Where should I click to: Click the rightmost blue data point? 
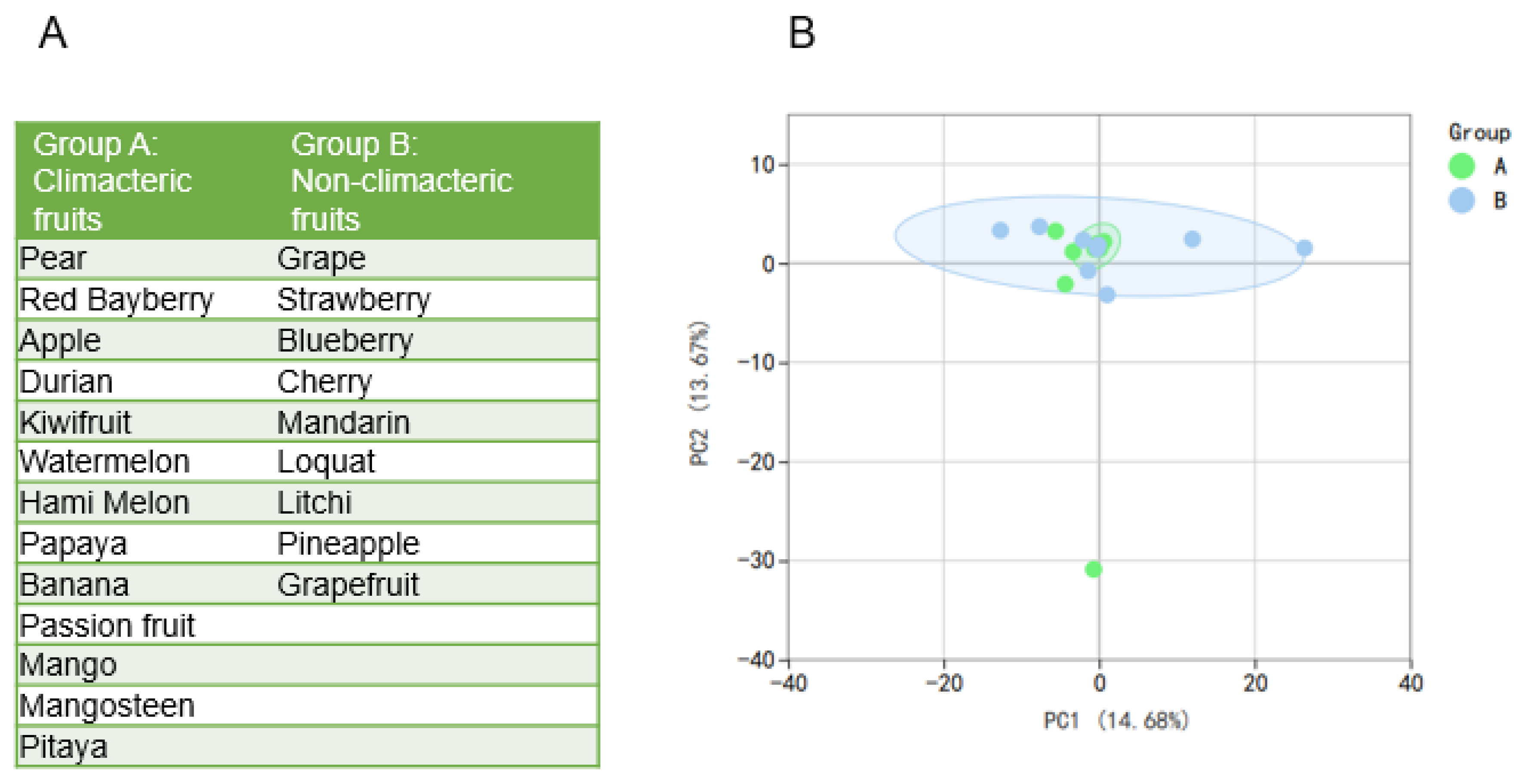point(1304,248)
